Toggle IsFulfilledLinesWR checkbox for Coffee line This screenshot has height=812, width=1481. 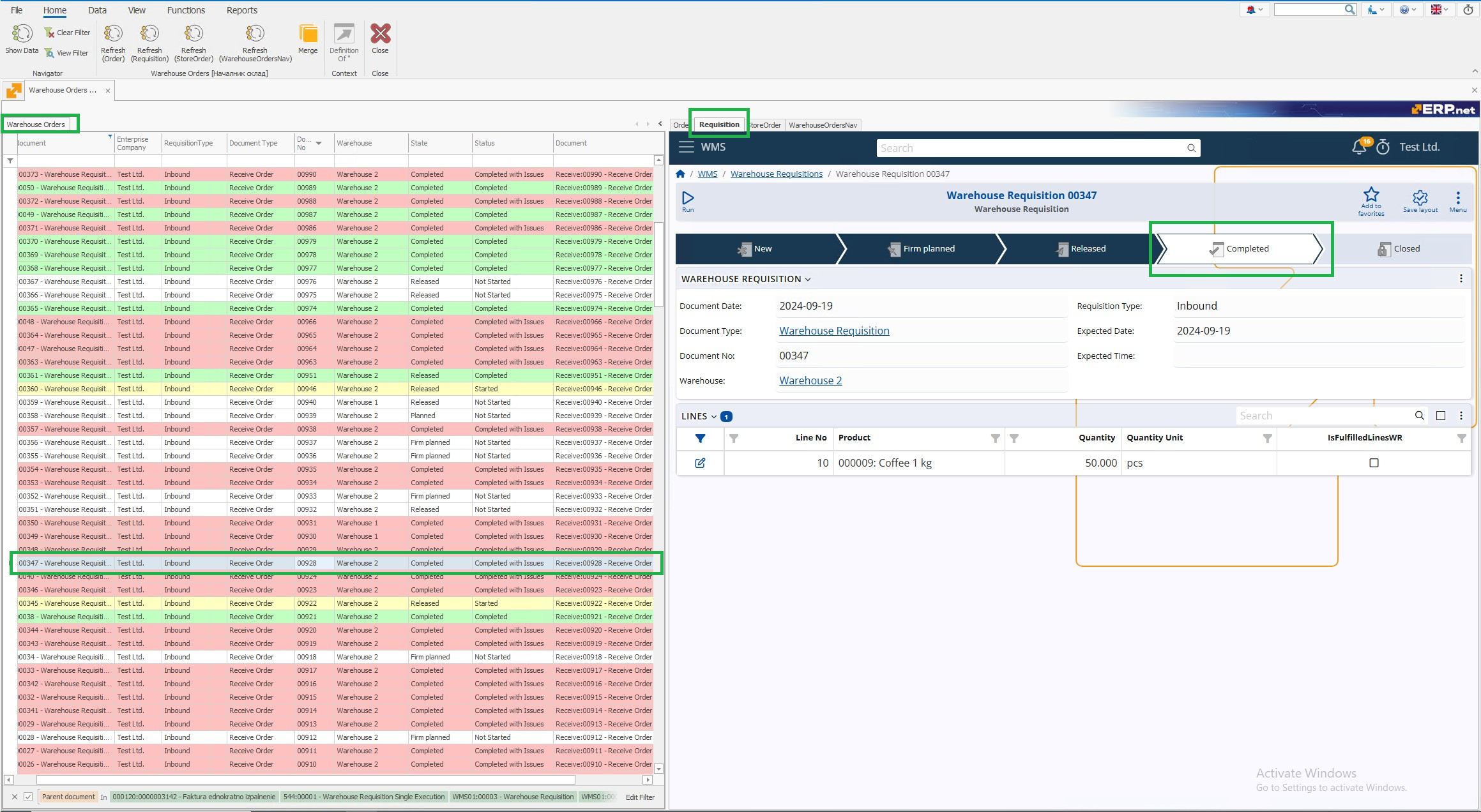point(1374,463)
